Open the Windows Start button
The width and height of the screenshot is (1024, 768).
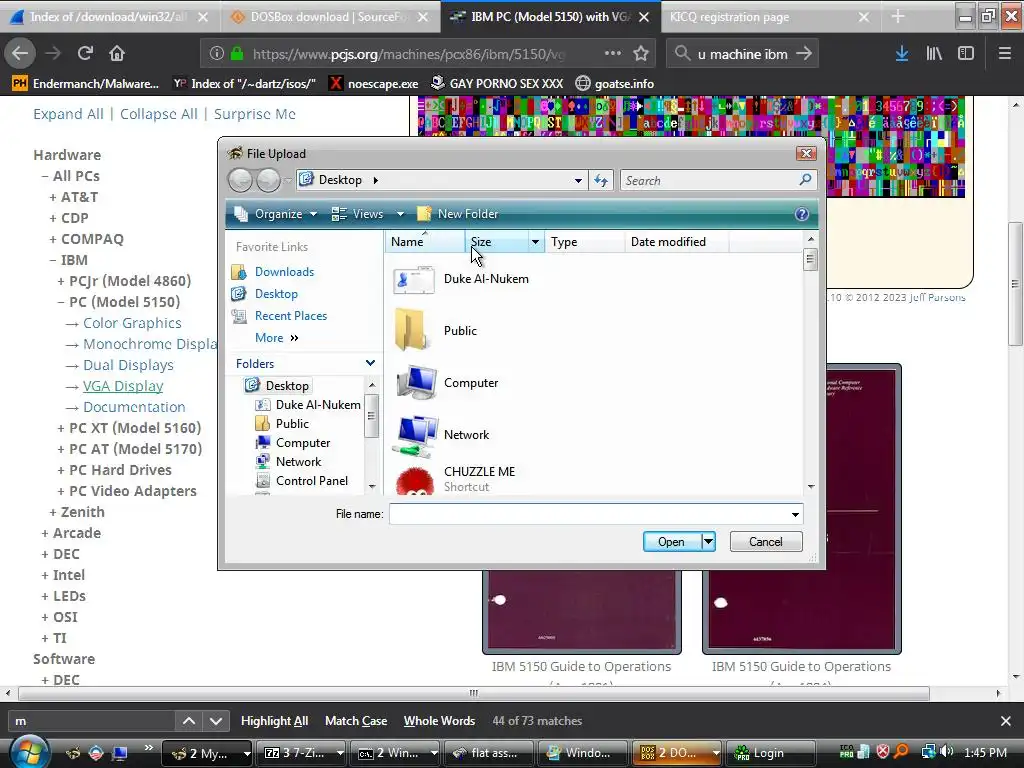pos(29,752)
